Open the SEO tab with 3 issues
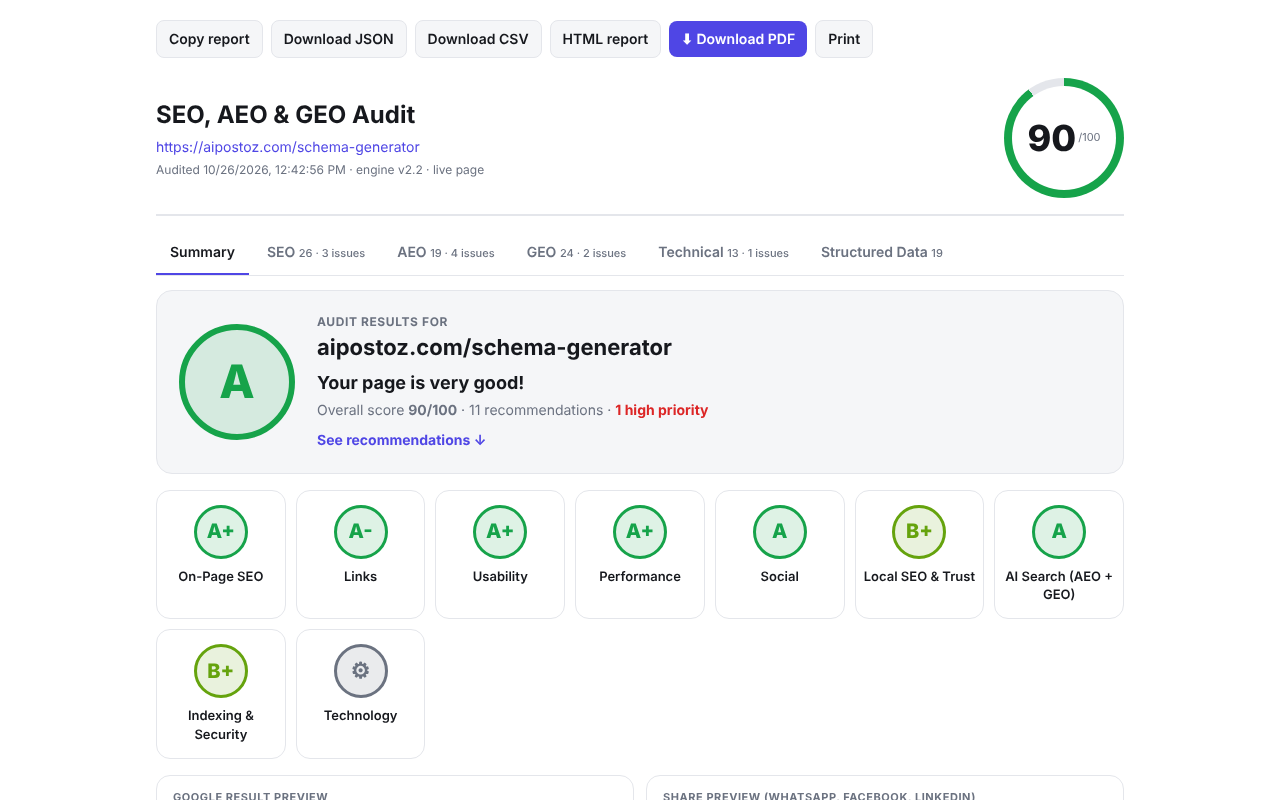The width and height of the screenshot is (1280, 800). 316,252
